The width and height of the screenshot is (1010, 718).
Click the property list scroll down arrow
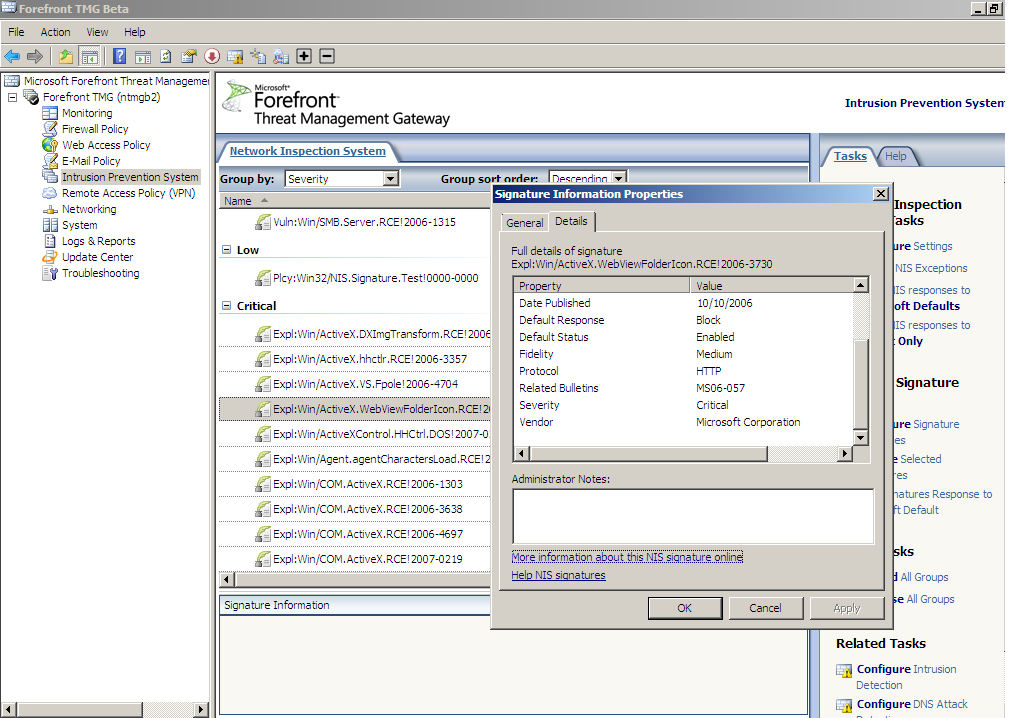tap(861, 438)
